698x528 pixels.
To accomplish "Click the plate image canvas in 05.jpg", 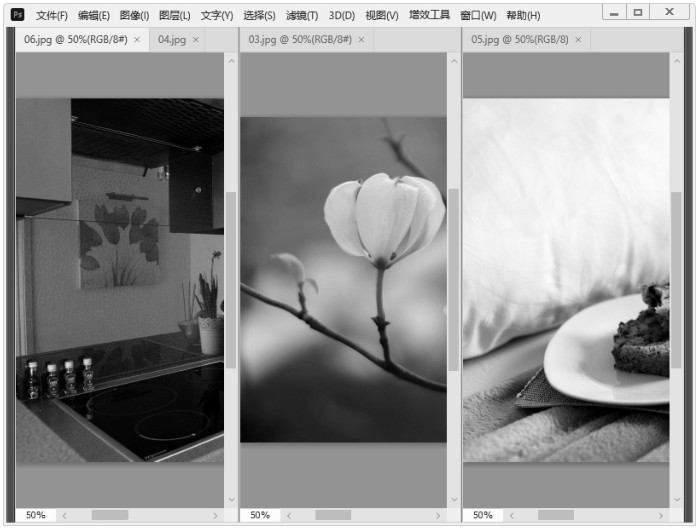I will pyautogui.click(x=566, y=280).
